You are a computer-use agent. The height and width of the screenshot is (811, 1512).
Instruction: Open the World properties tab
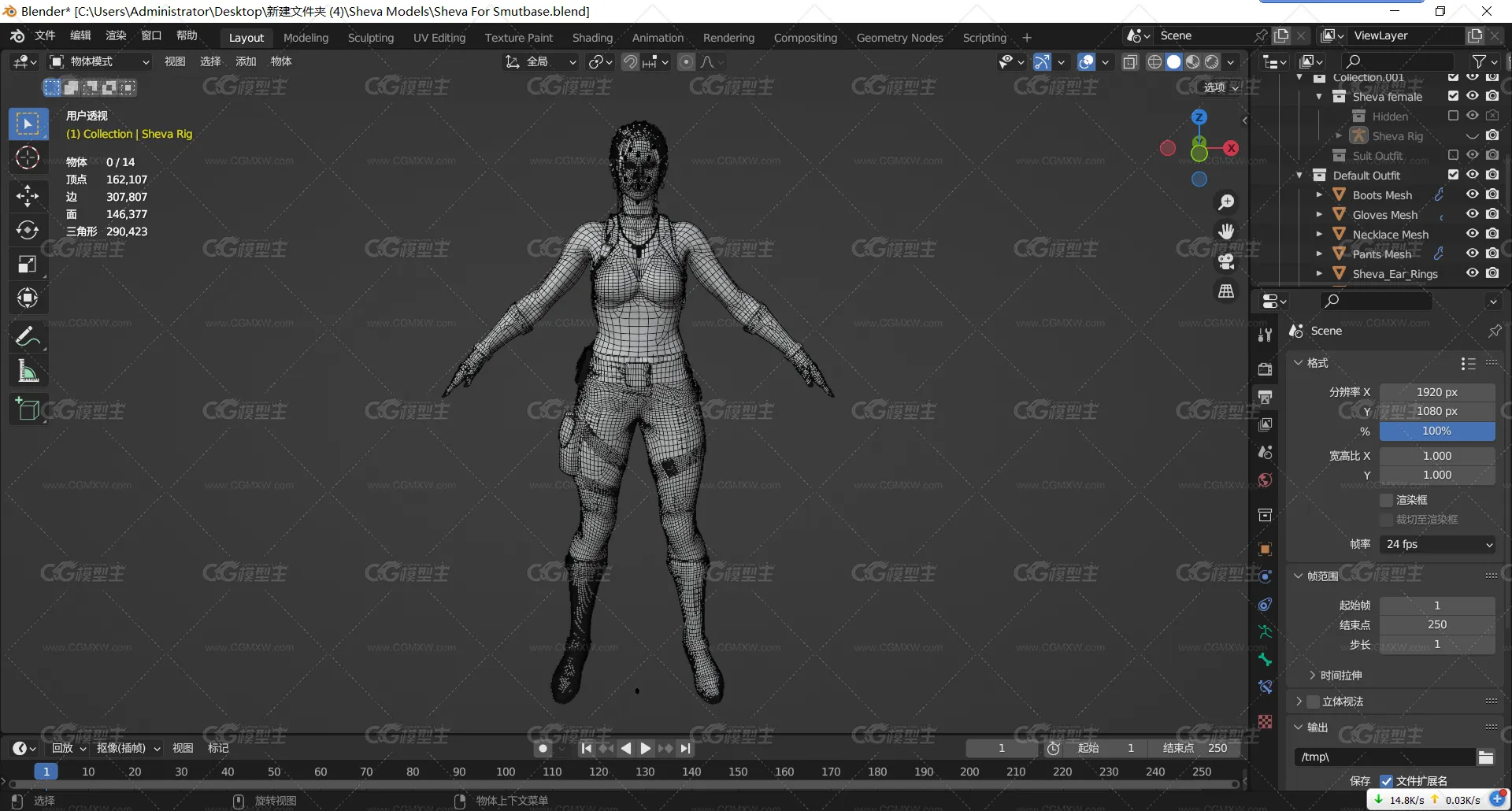[1265, 480]
